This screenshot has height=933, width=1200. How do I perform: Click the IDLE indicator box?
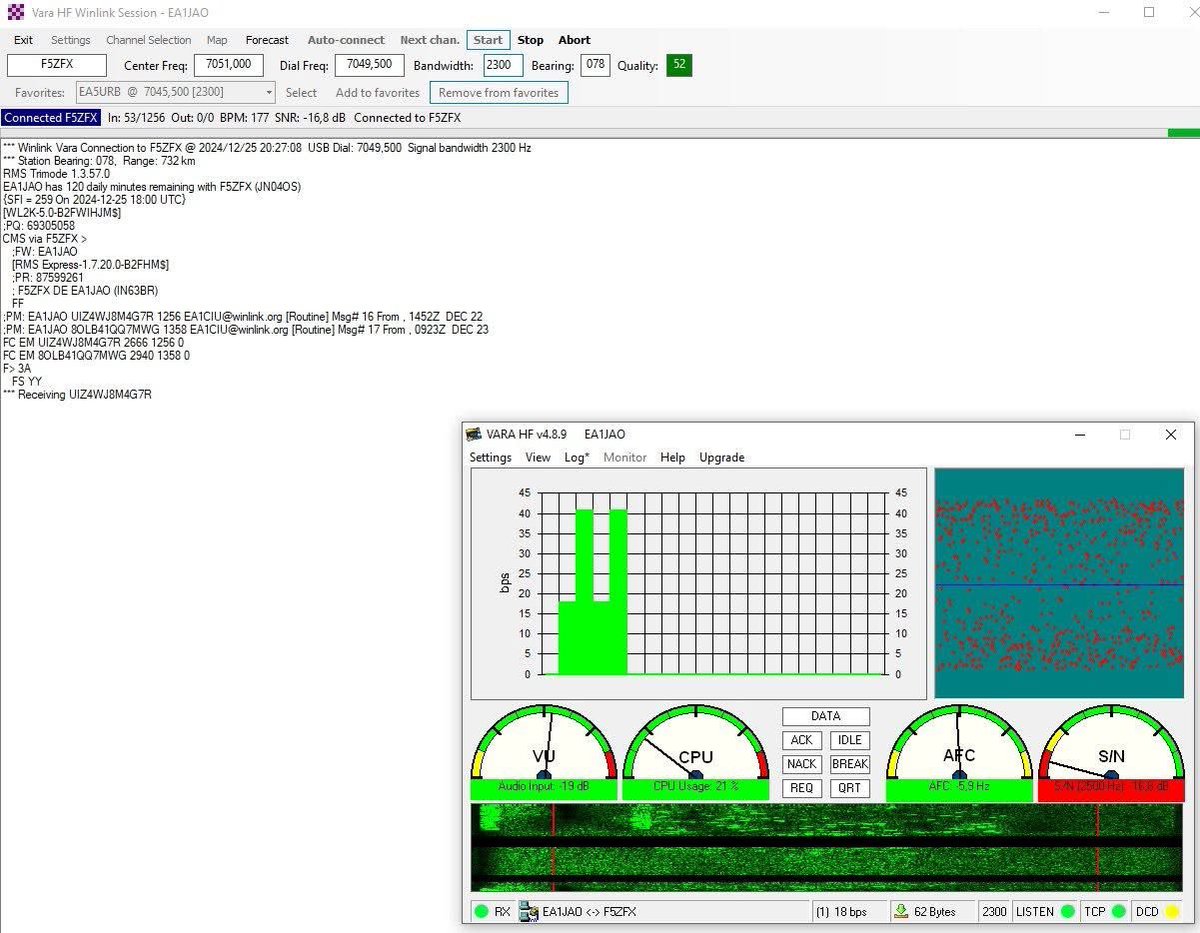click(850, 740)
